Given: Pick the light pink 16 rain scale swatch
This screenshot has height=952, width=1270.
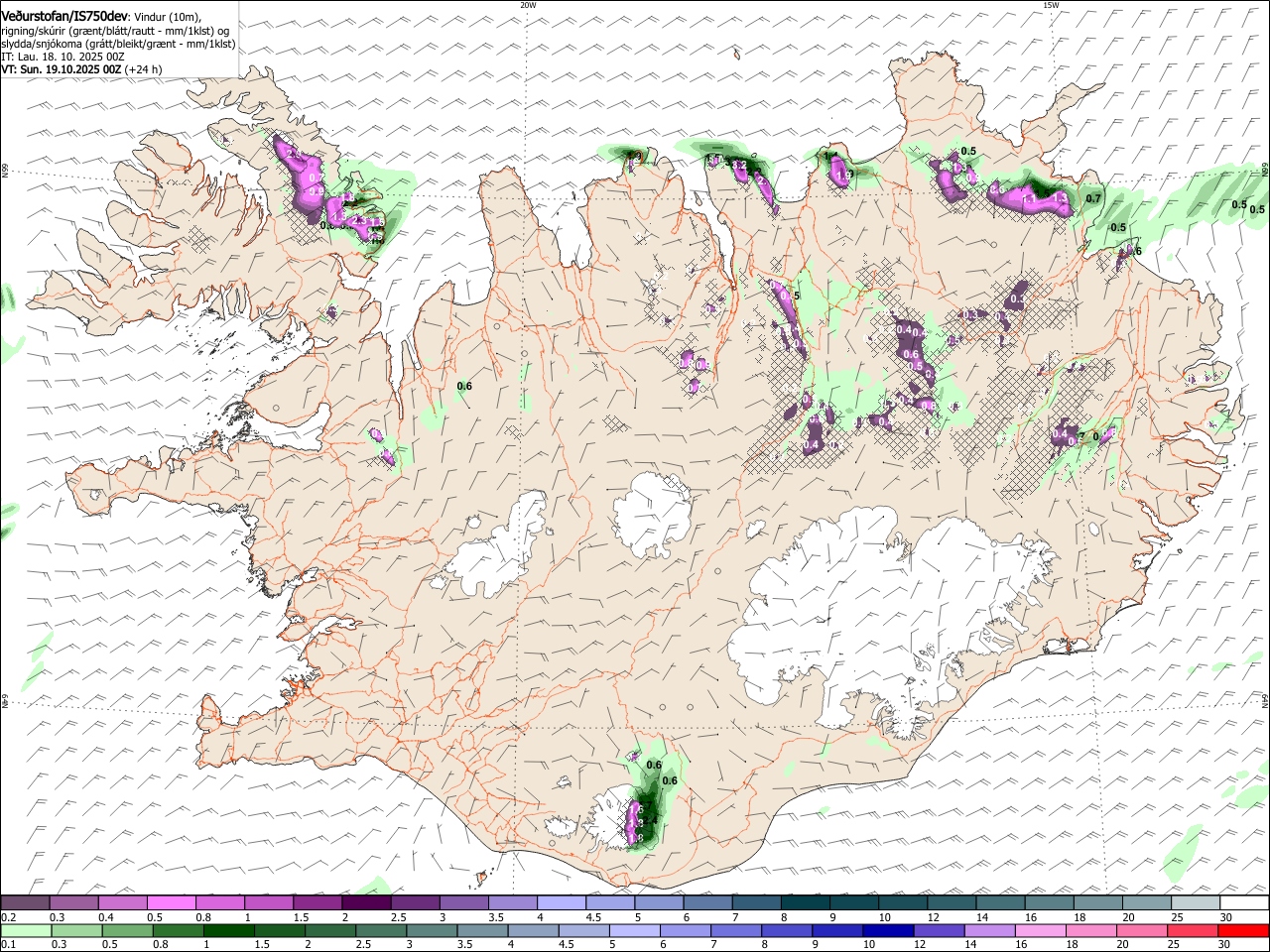Looking at the screenshot, I should (1039, 931).
